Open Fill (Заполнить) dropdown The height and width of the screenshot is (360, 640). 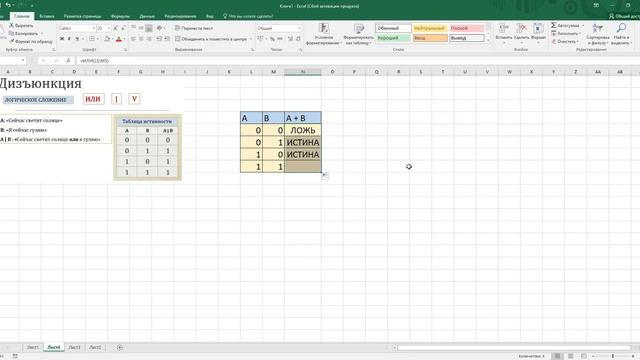566,33
